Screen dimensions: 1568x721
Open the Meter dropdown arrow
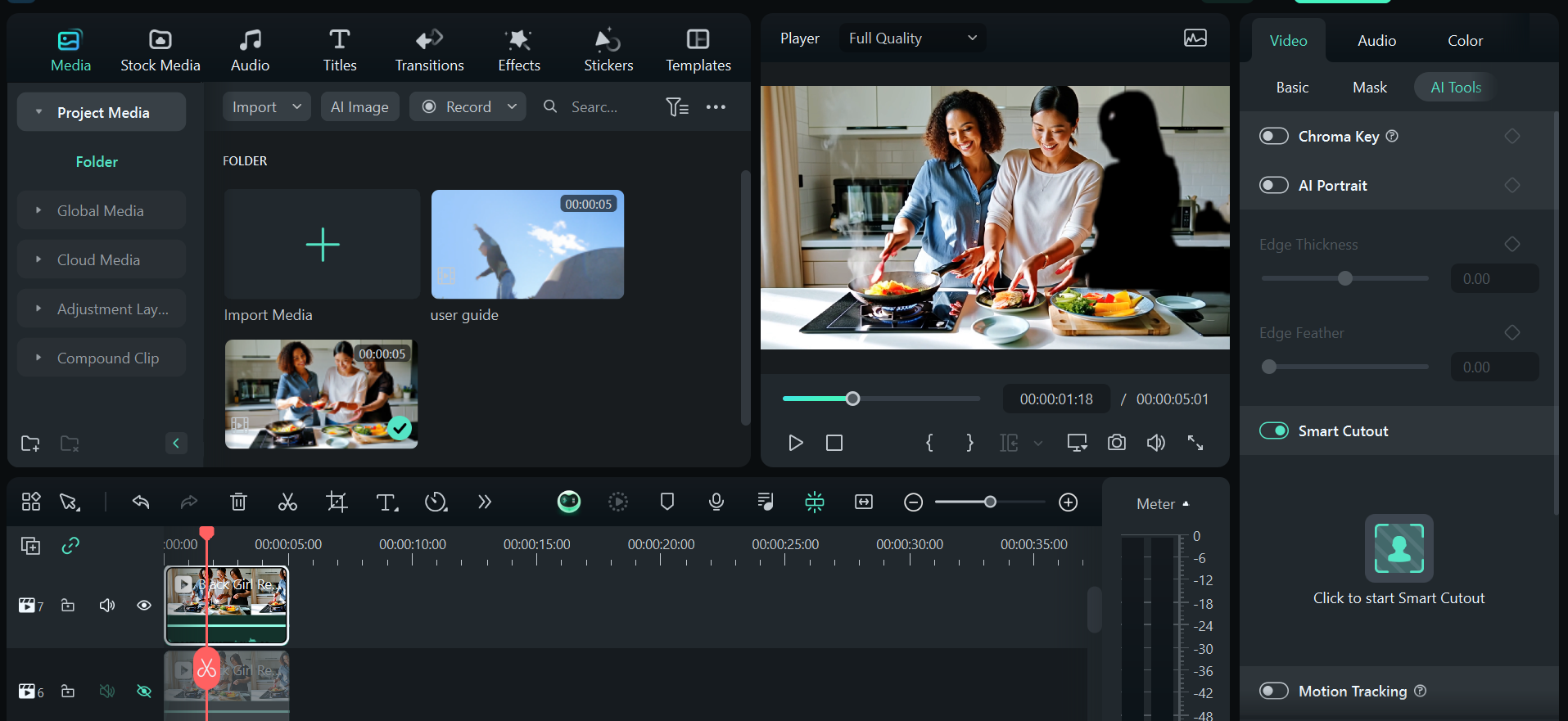click(x=1186, y=504)
